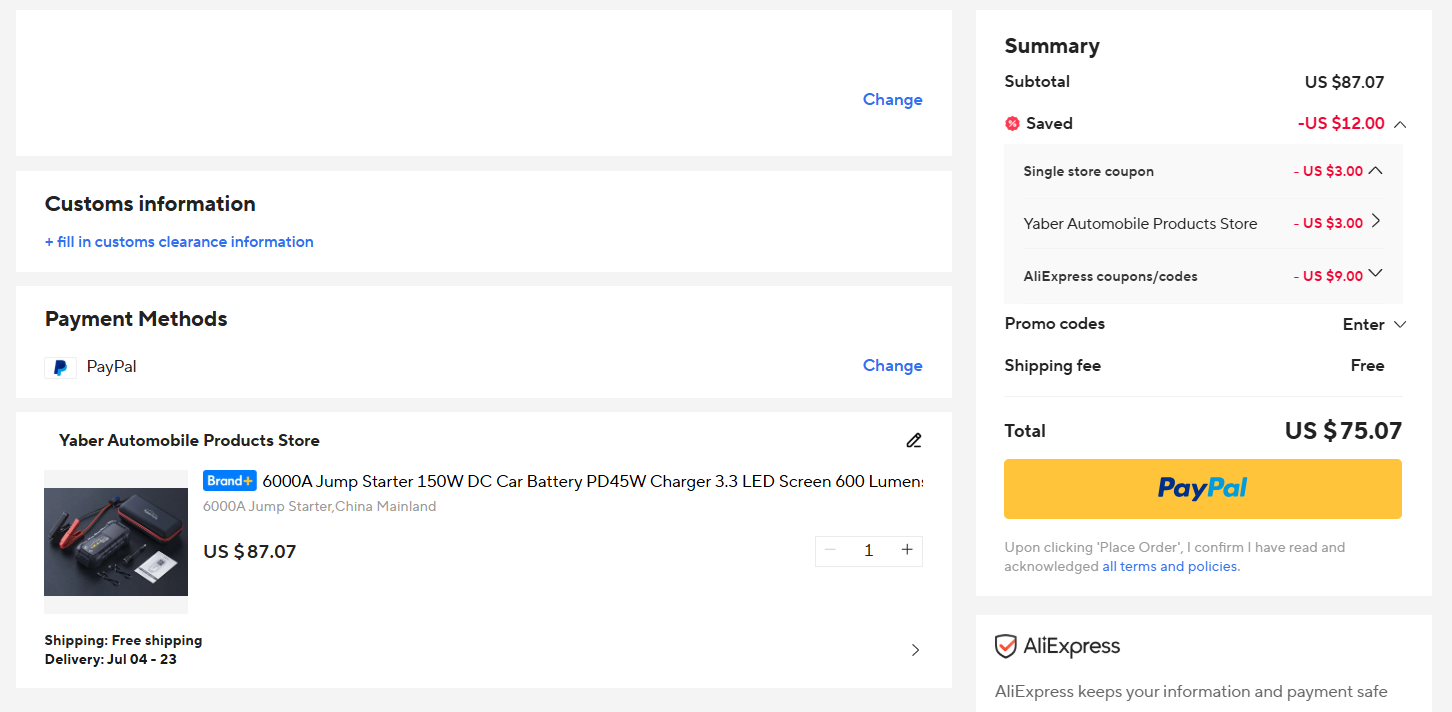Click the Single store coupon label

tap(1089, 172)
